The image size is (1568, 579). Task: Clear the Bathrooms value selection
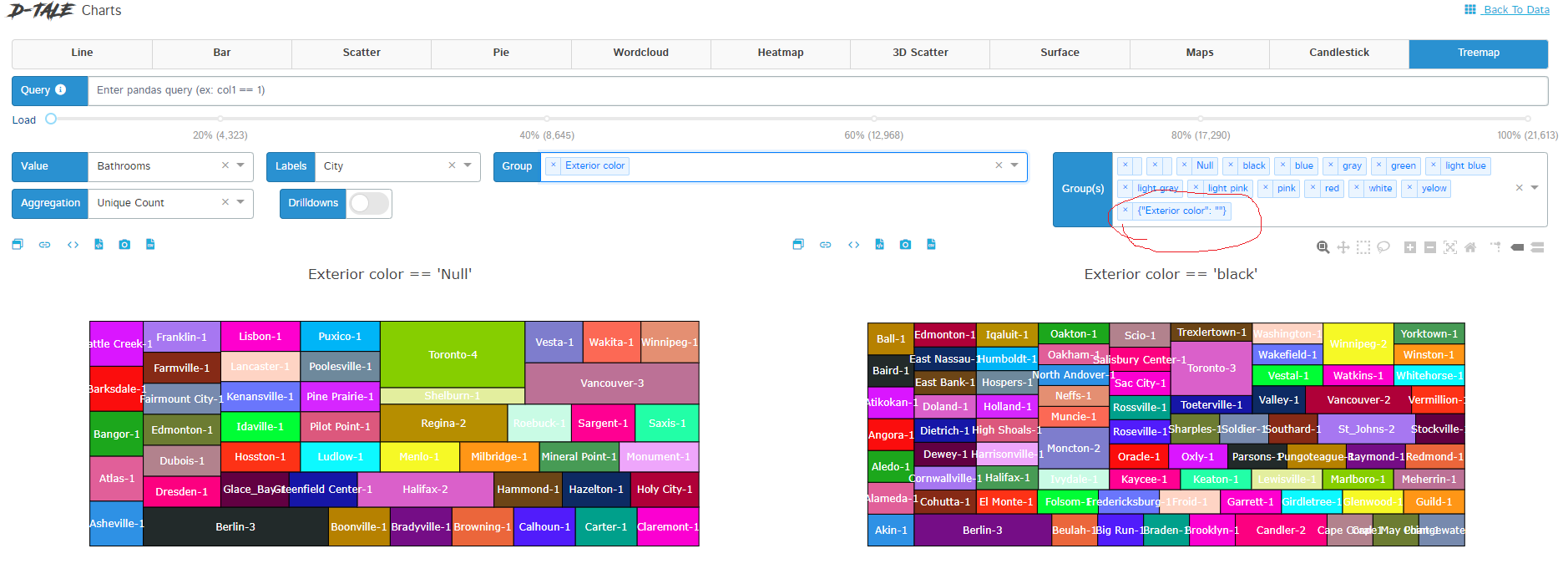pos(225,165)
